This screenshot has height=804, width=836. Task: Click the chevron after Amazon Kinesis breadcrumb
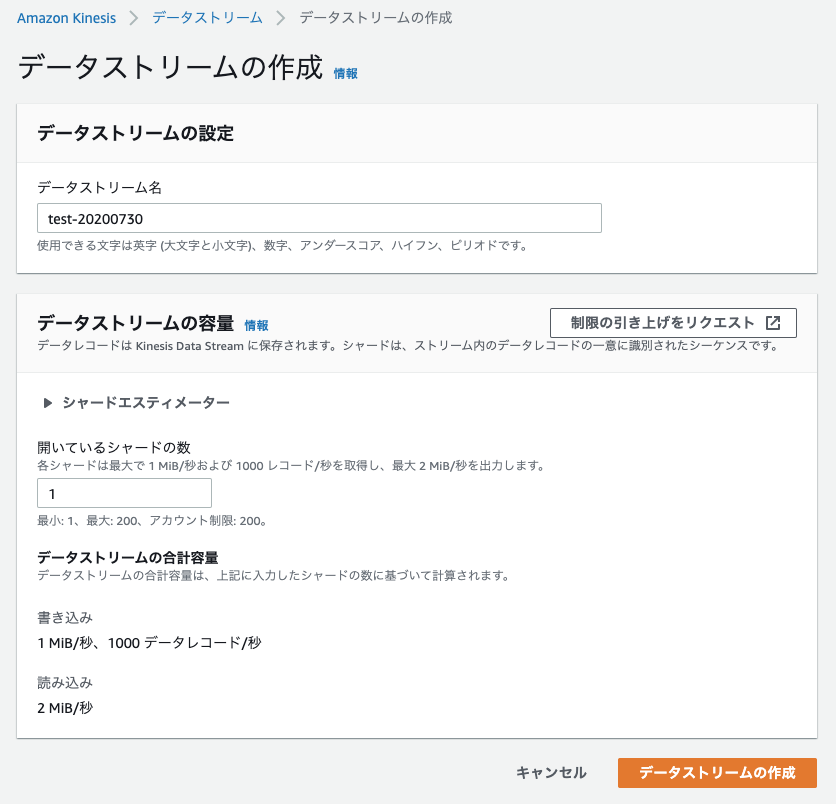(134, 18)
